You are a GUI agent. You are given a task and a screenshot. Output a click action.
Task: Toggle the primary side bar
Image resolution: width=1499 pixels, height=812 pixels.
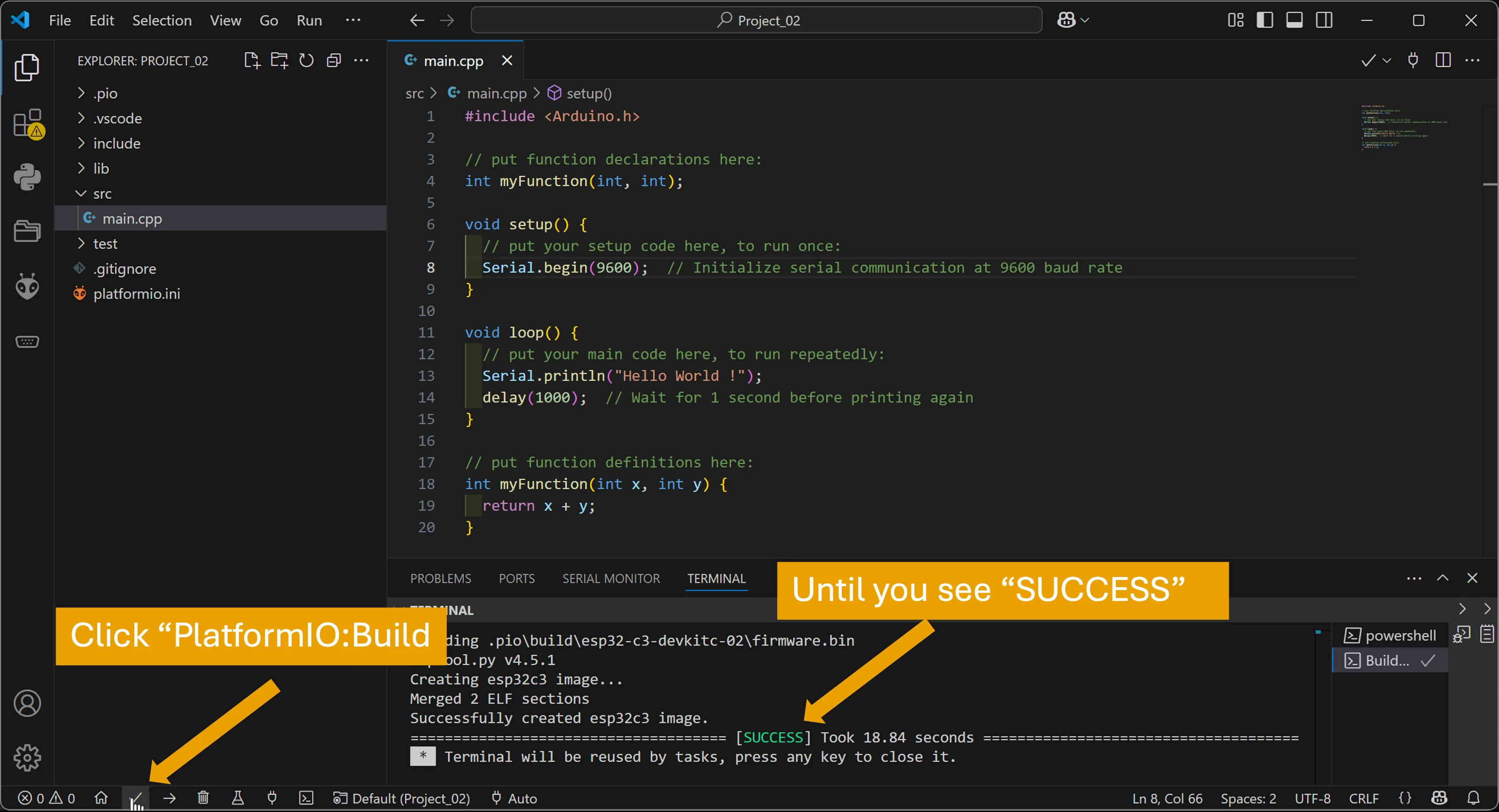tap(1264, 20)
